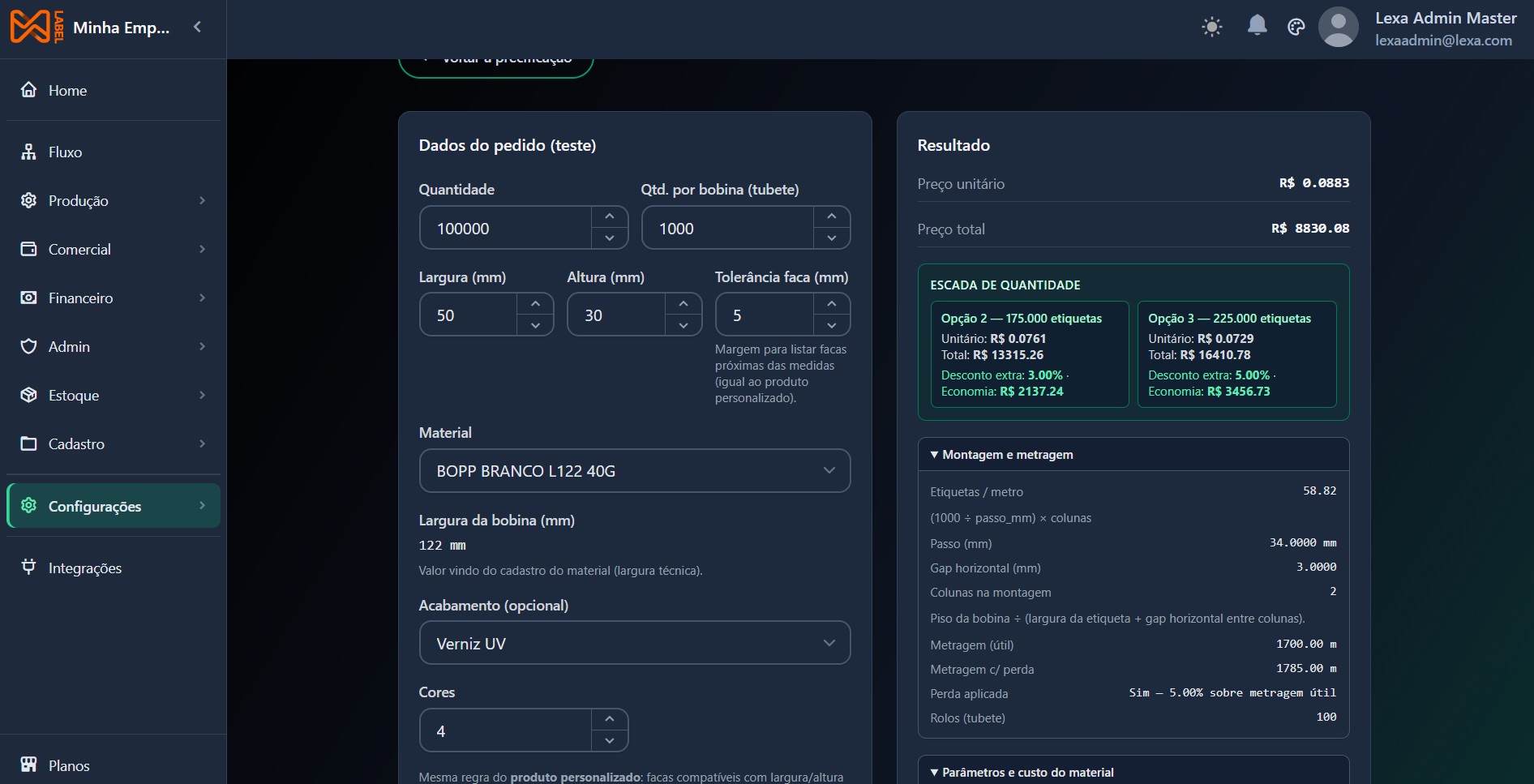This screenshot has height=784, width=1534.
Task: Open the Integrações menu item
Action: point(114,568)
